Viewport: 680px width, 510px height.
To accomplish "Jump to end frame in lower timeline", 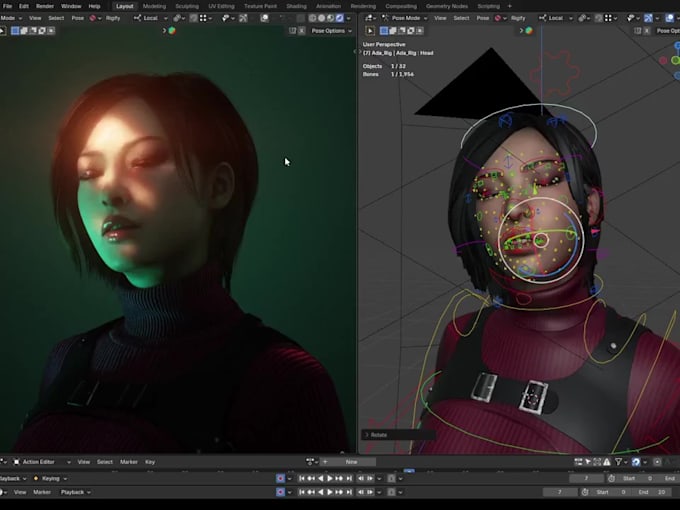I will [x=349, y=492].
